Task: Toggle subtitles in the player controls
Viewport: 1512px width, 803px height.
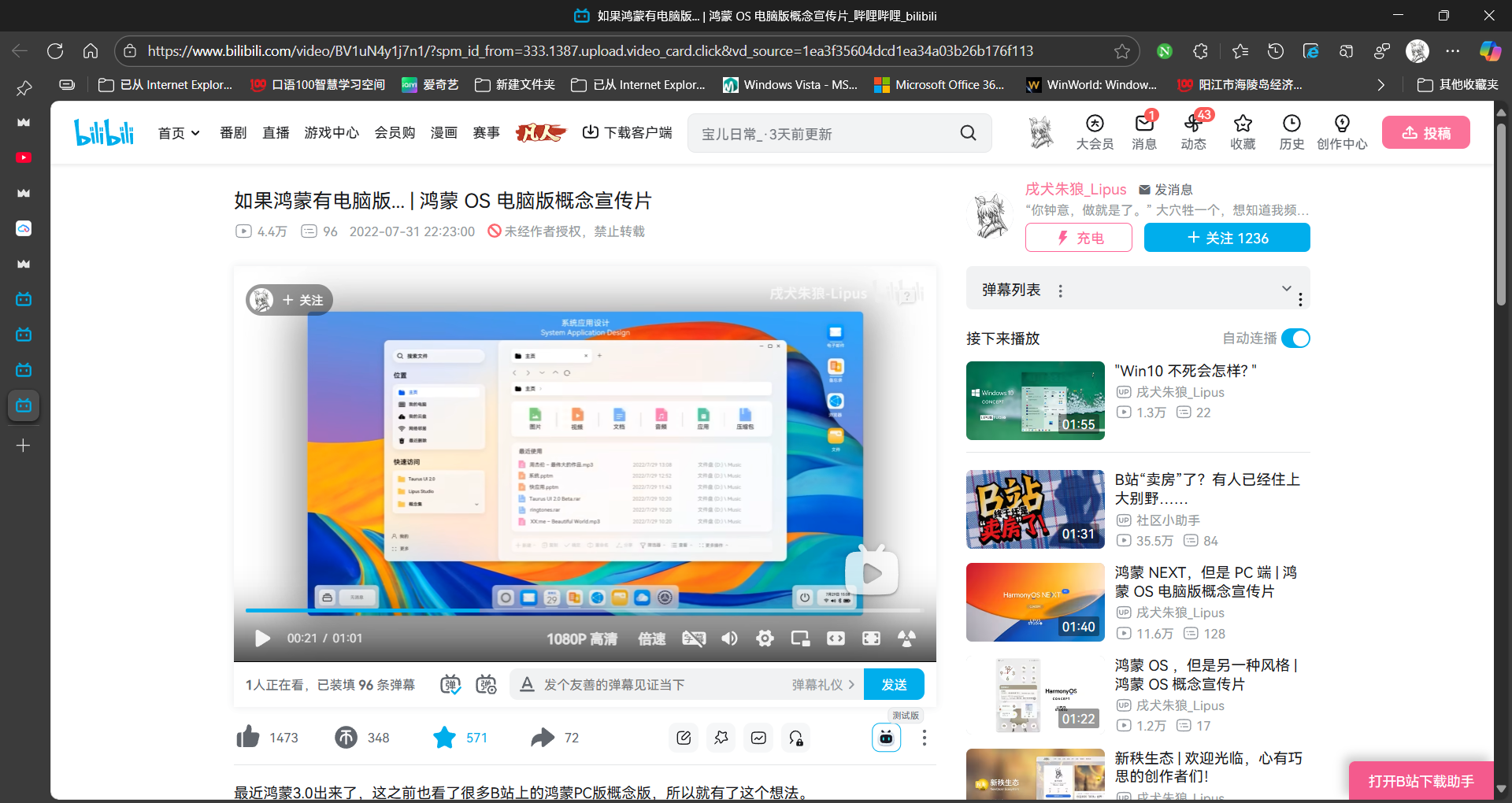Action: point(694,638)
